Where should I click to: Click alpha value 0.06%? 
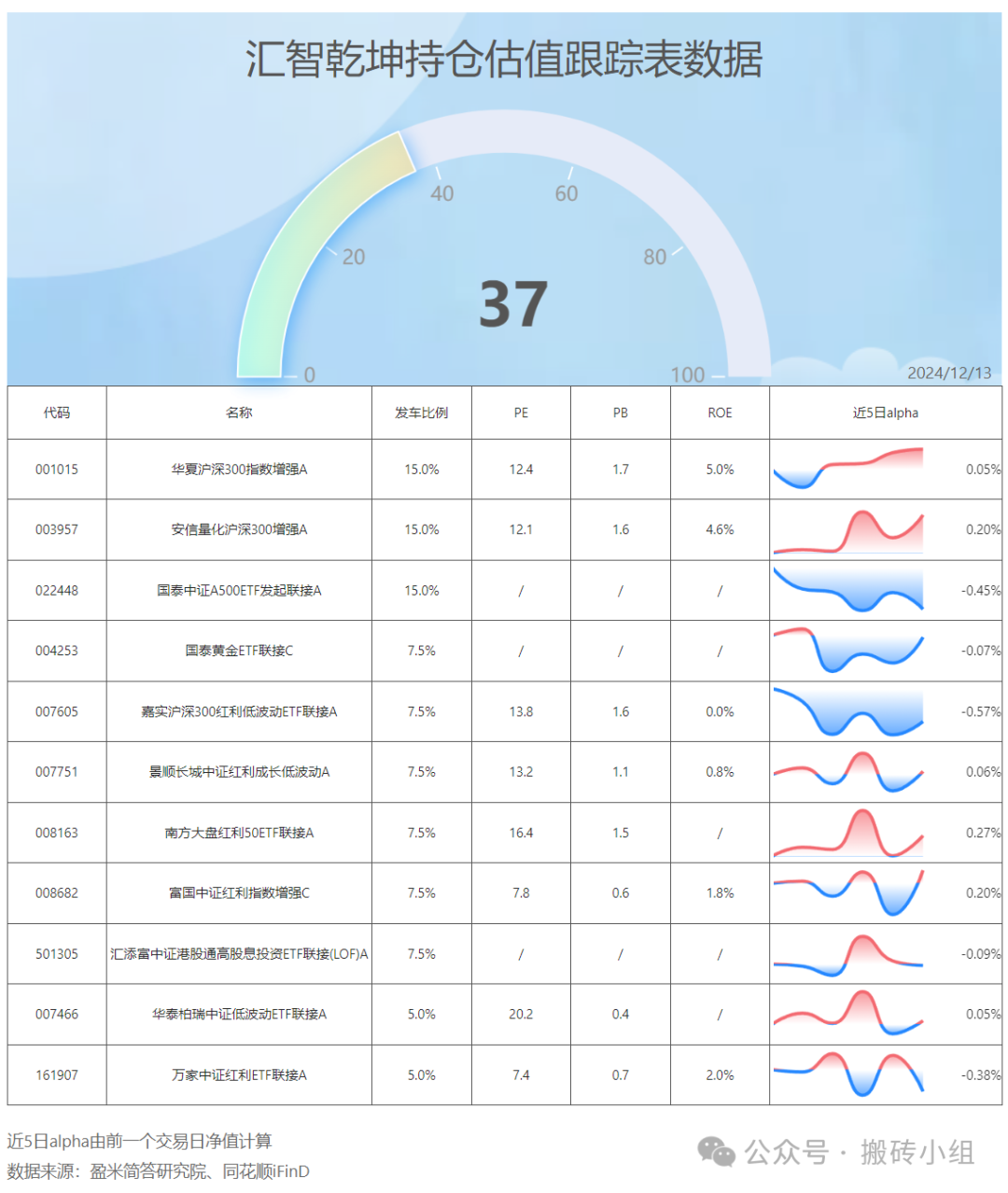click(x=983, y=772)
